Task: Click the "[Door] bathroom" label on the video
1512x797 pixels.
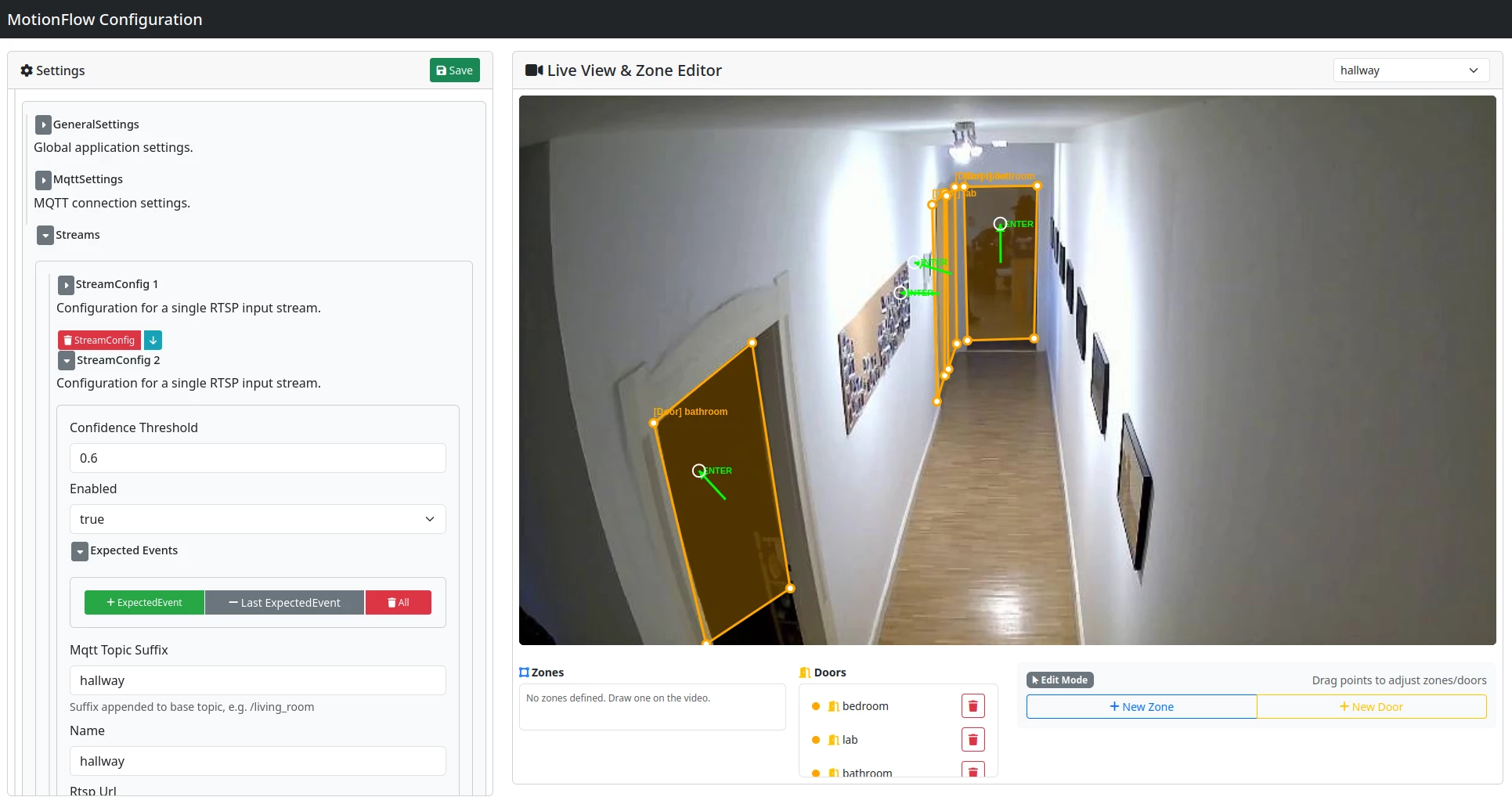Action: click(x=691, y=412)
